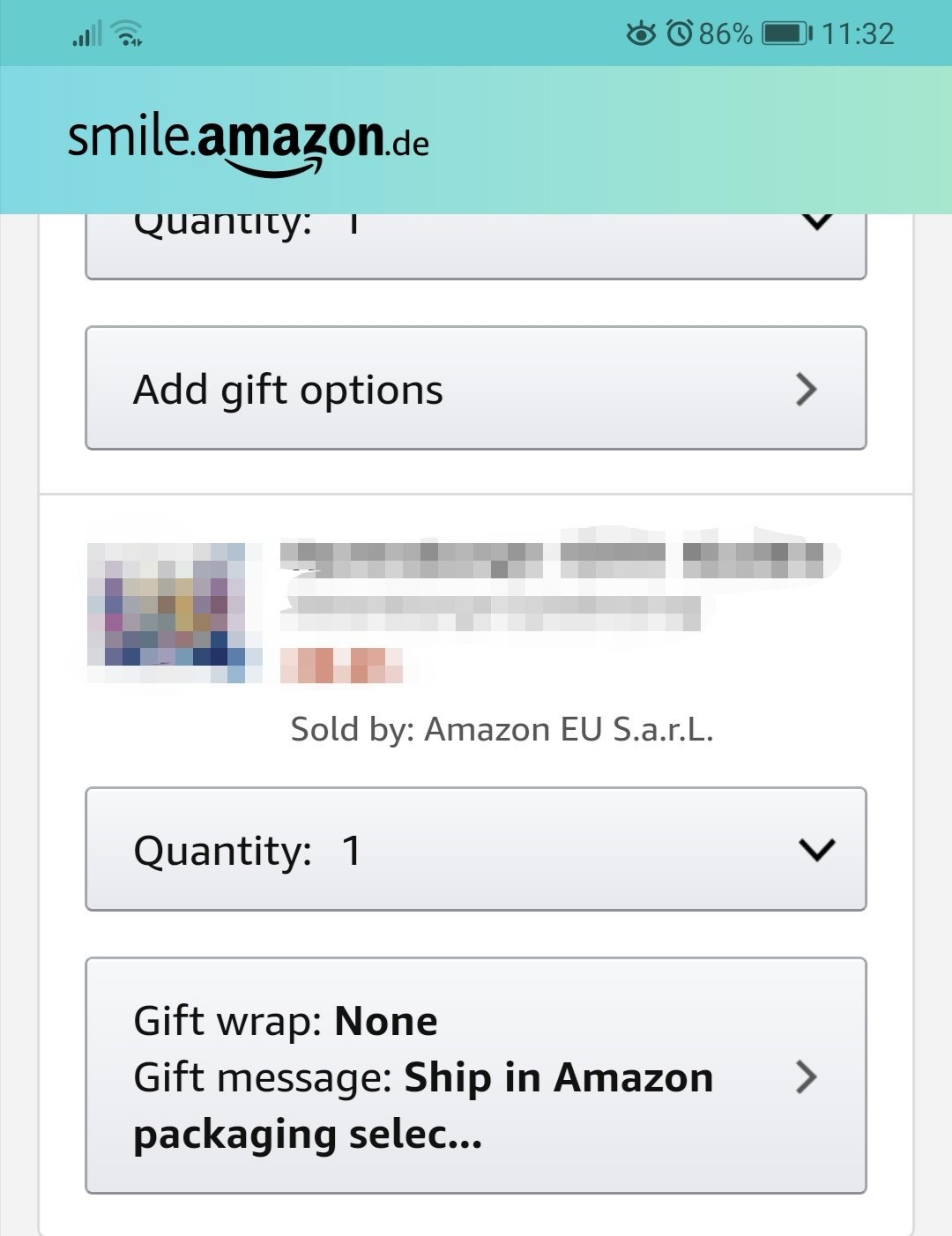Open the blurred product thumbnail image
952x1236 pixels.
(175, 613)
